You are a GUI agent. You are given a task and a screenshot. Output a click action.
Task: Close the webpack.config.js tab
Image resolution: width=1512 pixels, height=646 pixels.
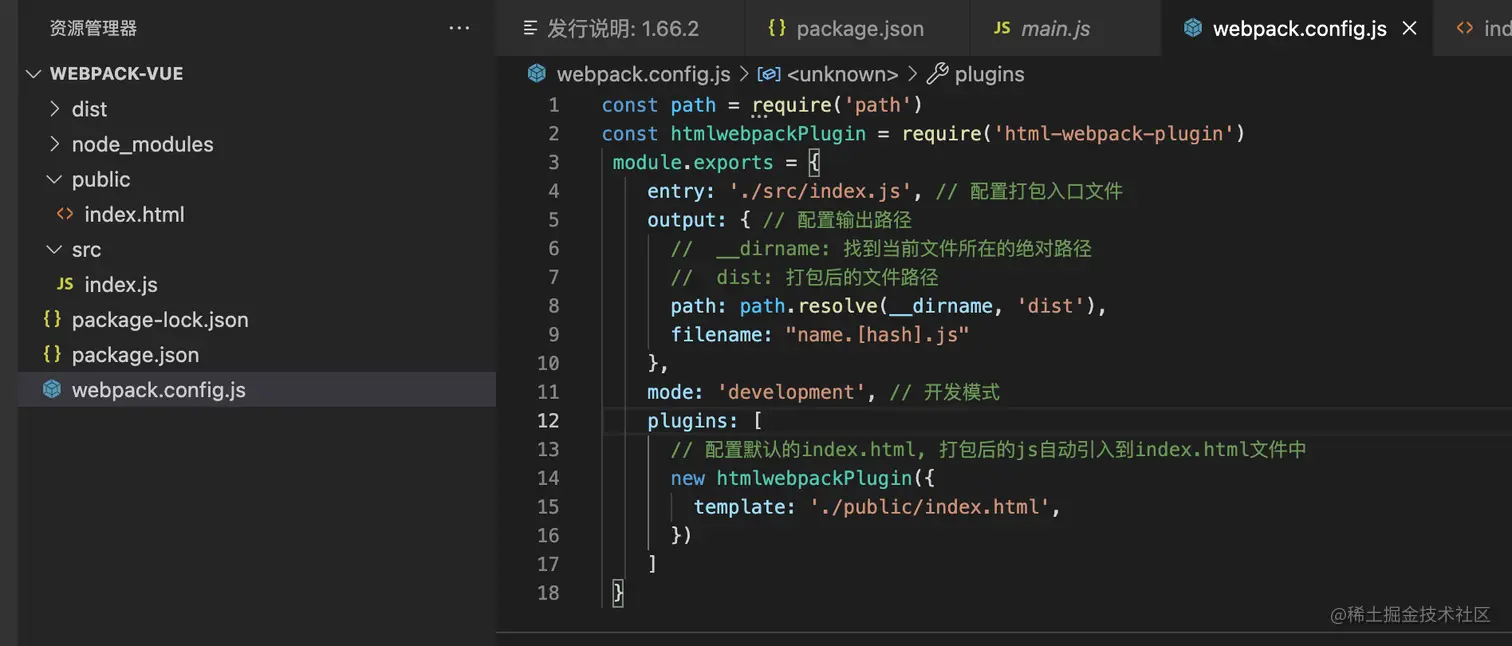1410,28
